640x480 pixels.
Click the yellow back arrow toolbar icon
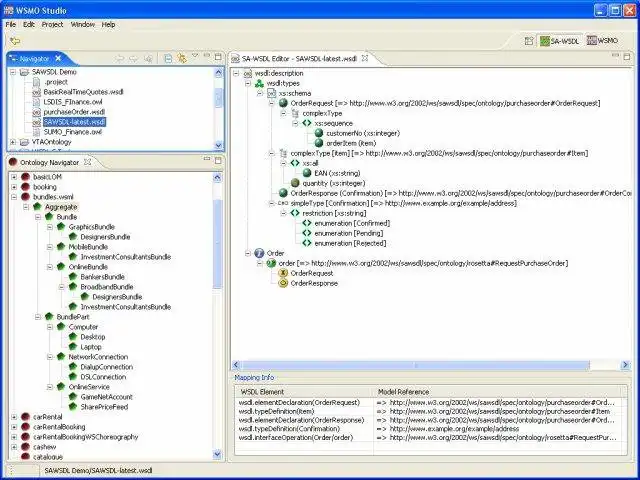(15, 41)
